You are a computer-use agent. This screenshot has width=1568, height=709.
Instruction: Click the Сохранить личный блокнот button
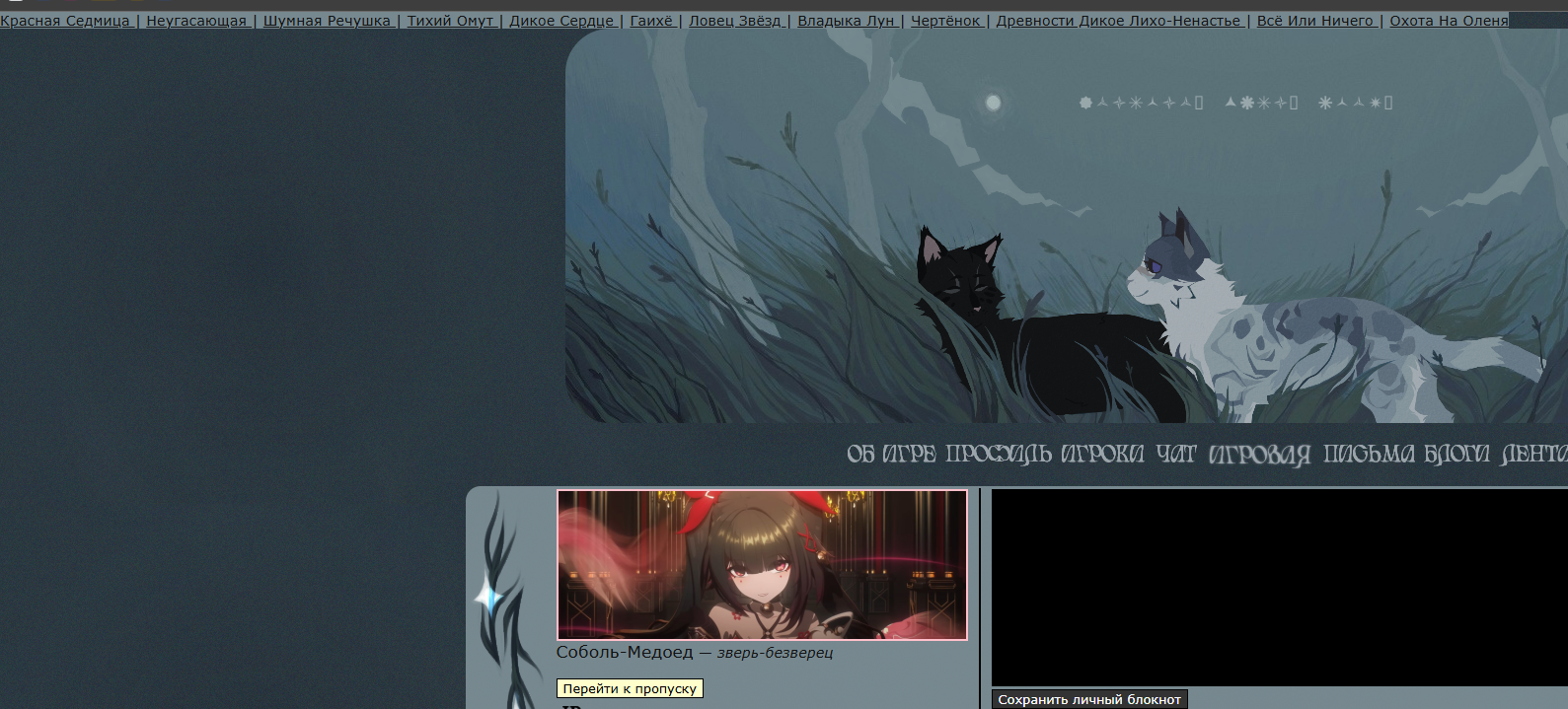point(1088,699)
